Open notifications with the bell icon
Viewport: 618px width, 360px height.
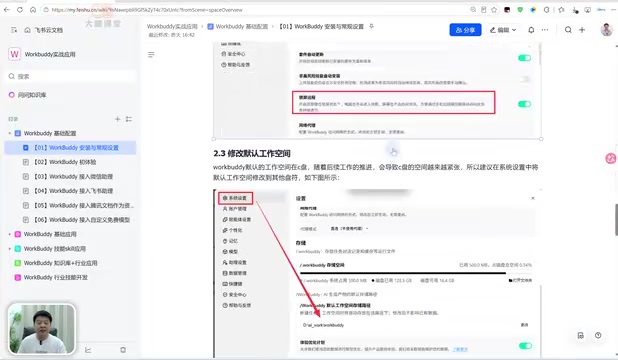tap(531, 30)
